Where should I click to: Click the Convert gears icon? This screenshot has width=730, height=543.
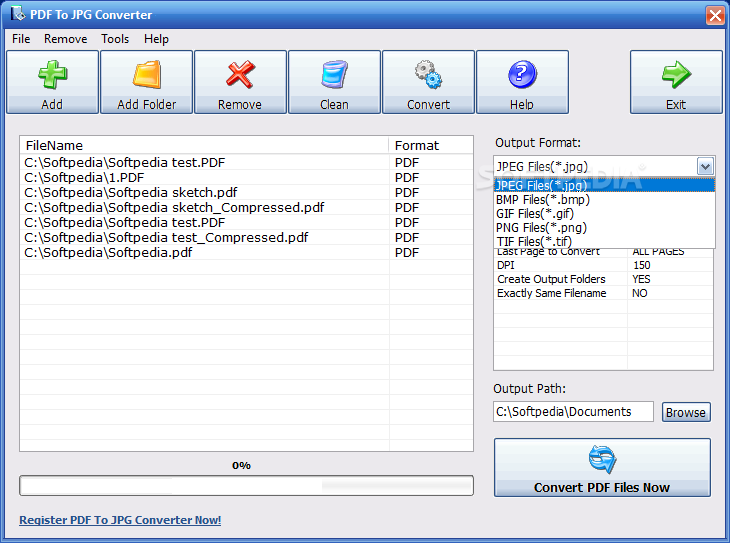pyautogui.click(x=428, y=75)
